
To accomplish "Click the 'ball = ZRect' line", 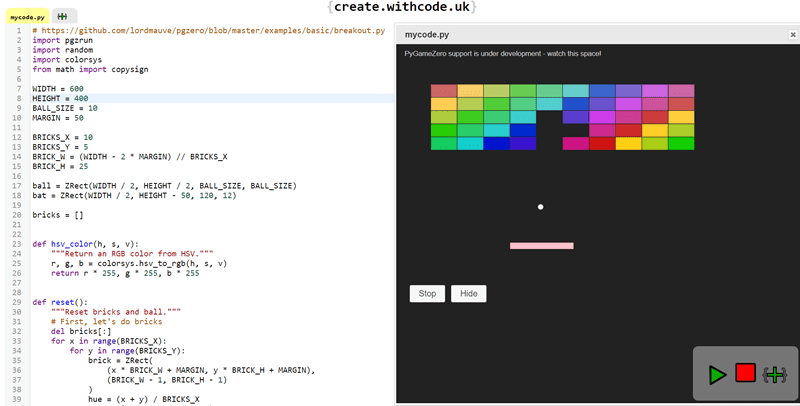I will coord(164,186).
